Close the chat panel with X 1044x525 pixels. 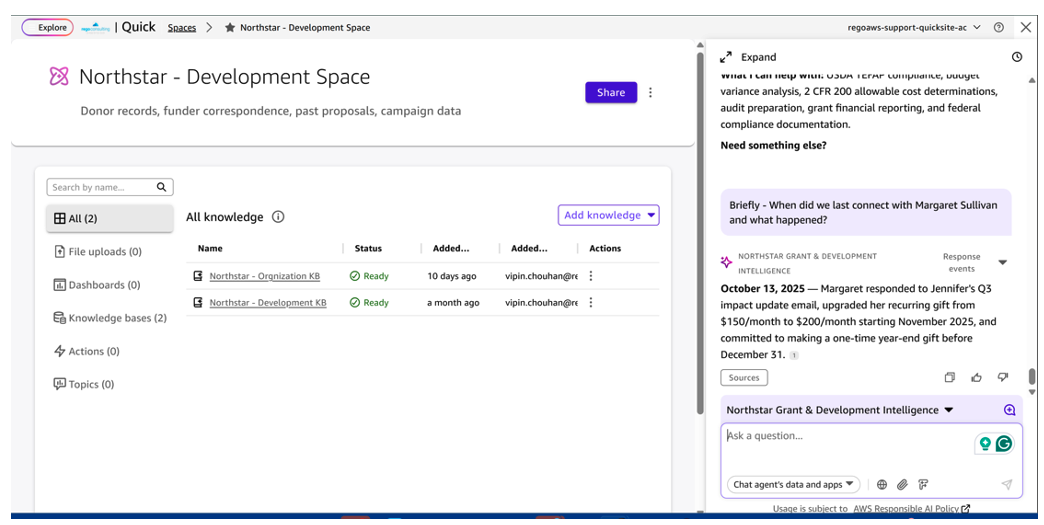1026,27
